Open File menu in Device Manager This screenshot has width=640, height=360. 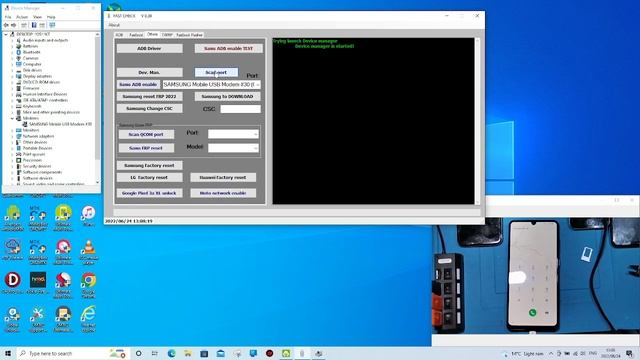click(x=8, y=17)
